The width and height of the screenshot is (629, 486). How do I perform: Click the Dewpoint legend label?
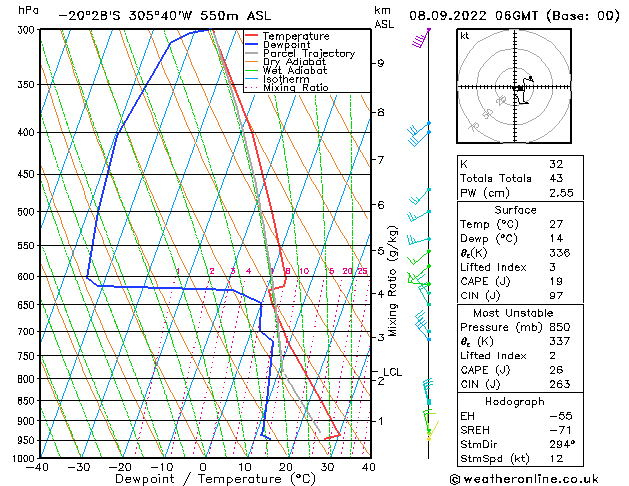pyautogui.click(x=286, y=45)
